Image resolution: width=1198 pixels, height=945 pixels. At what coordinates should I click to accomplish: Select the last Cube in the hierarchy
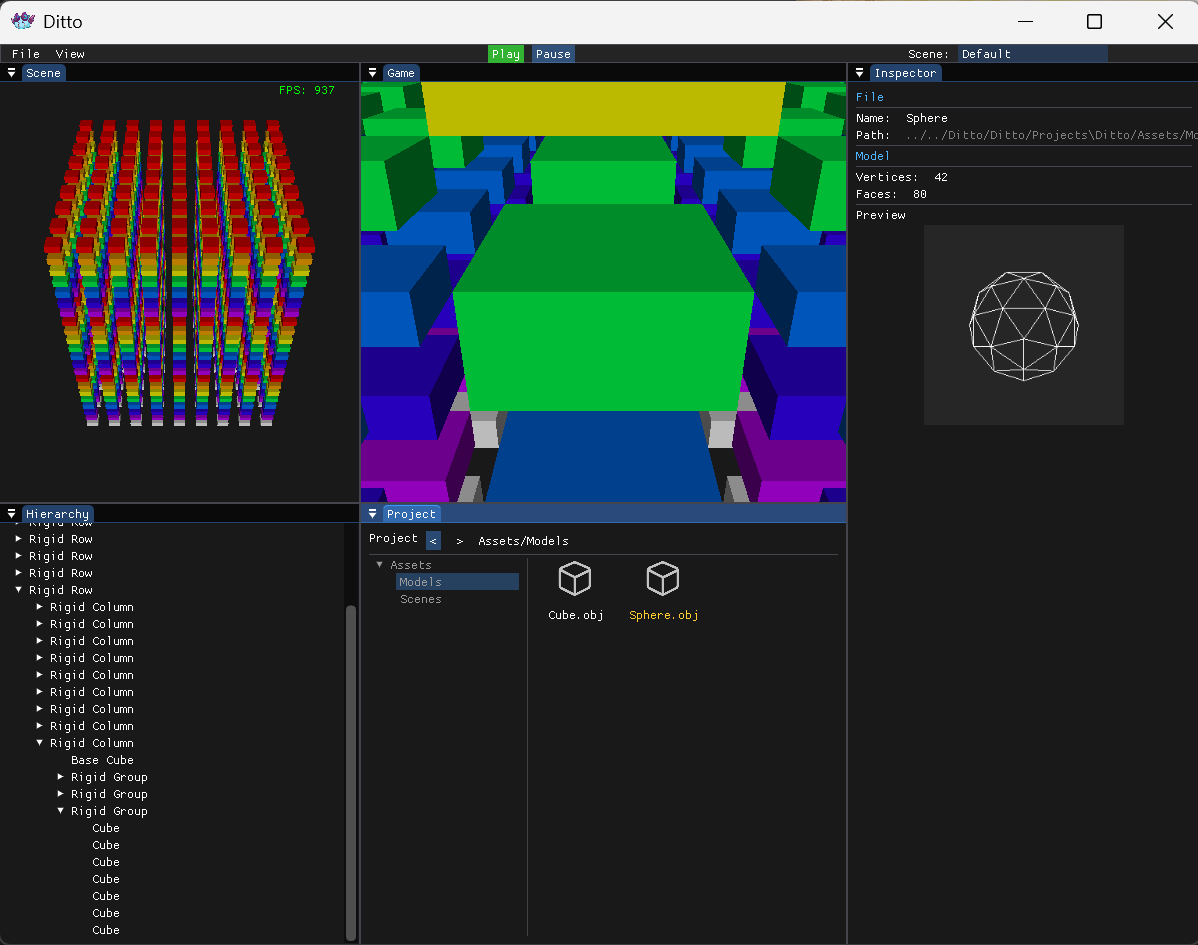click(106, 930)
